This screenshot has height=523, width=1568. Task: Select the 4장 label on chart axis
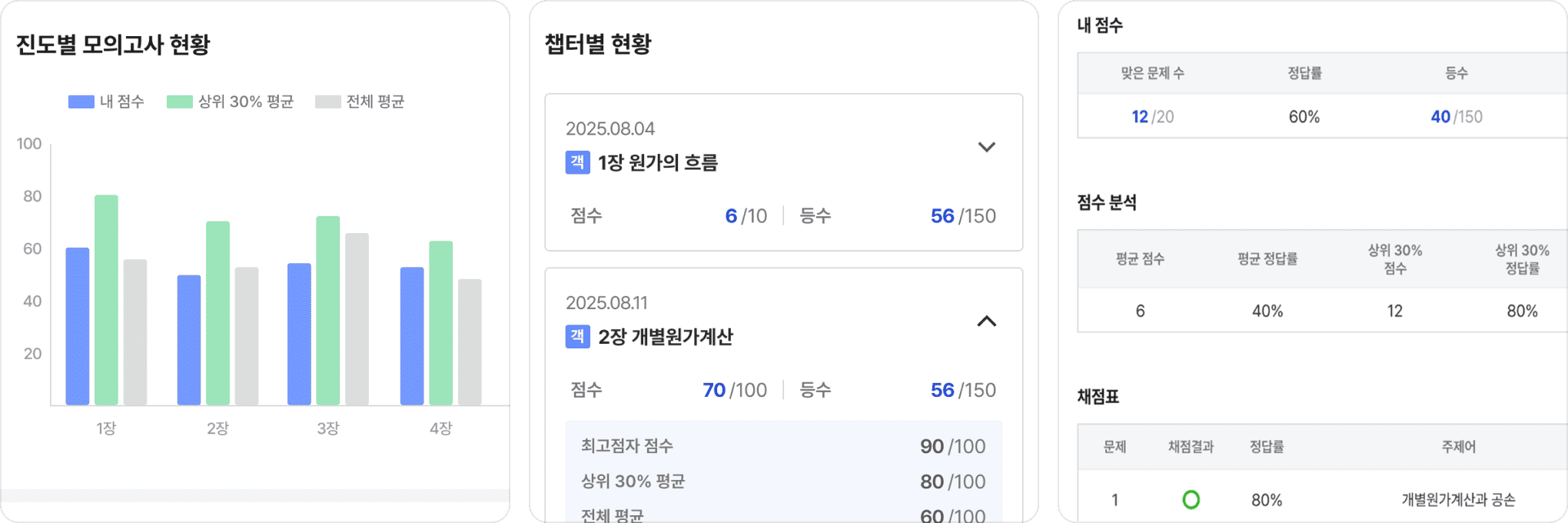(x=440, y=428)
